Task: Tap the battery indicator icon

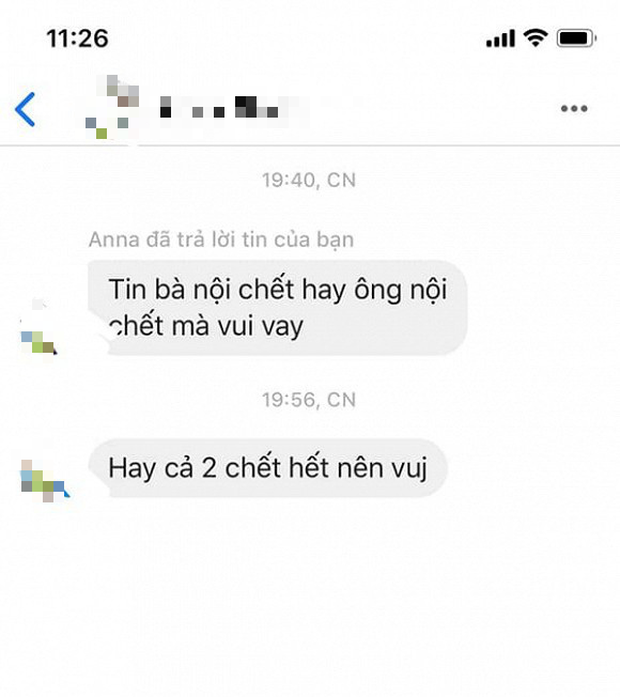Action: (576, 38)
